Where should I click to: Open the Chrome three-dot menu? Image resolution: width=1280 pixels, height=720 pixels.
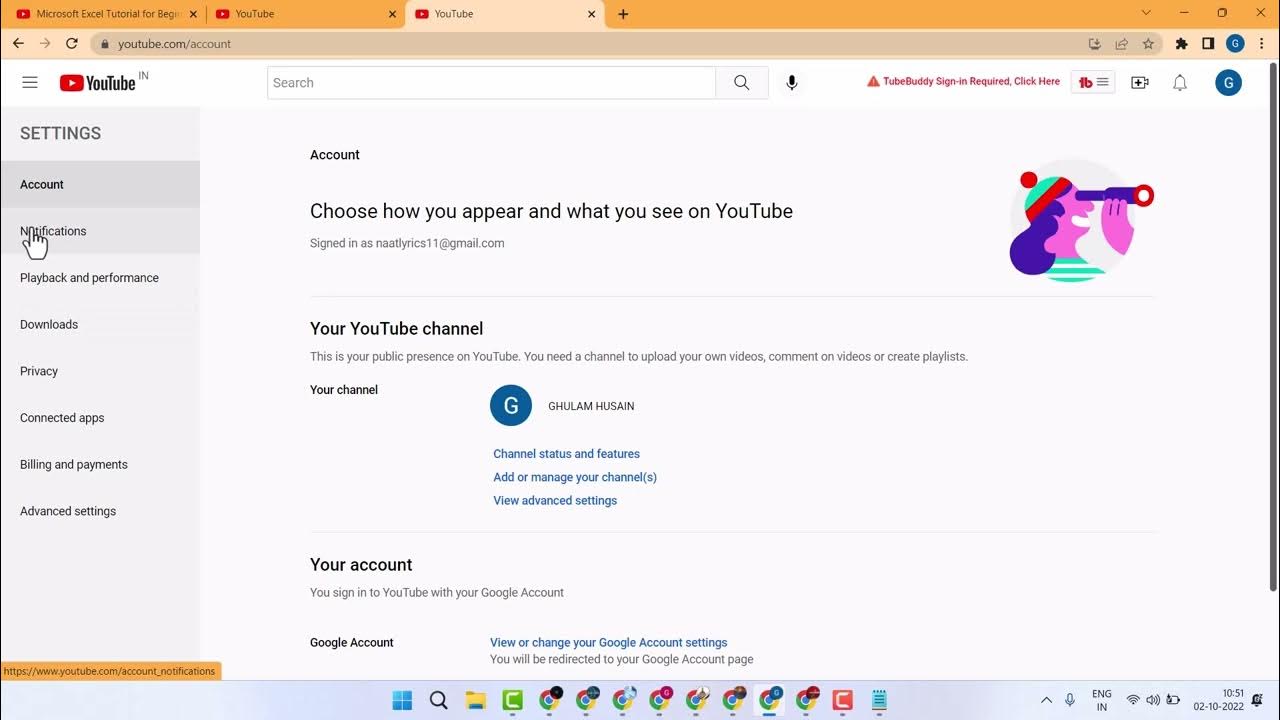click(1262, 44)
